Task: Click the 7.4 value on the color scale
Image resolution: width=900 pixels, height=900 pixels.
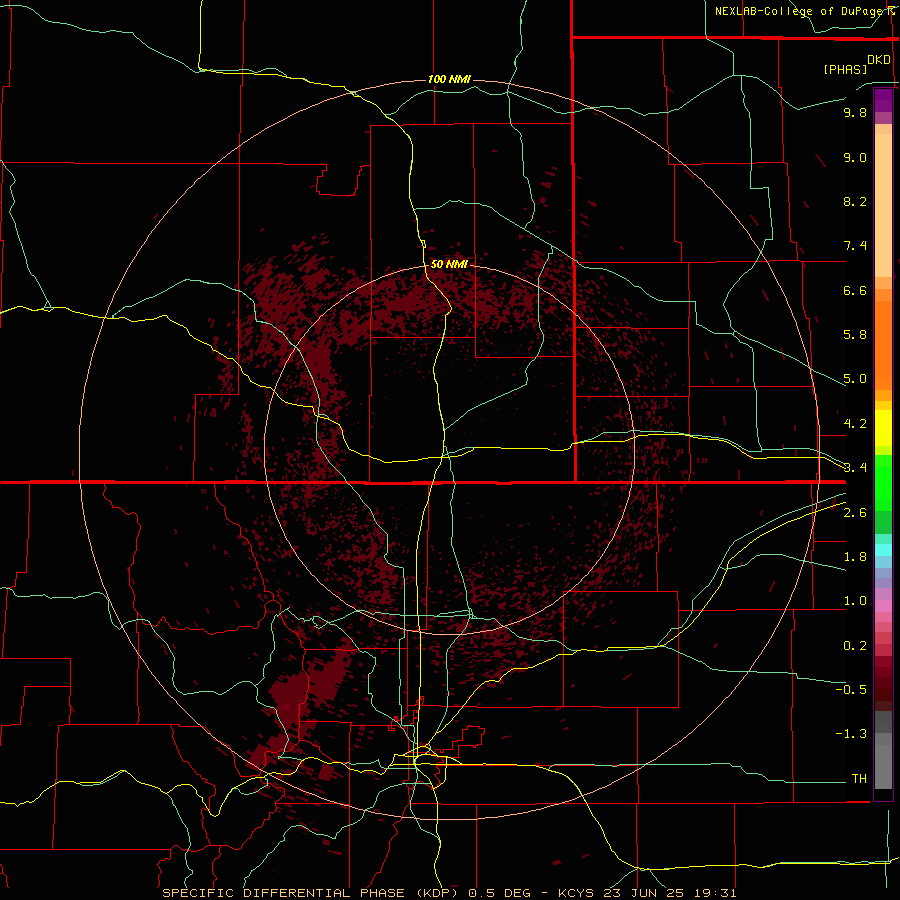Action: click(x=855, y=246)
